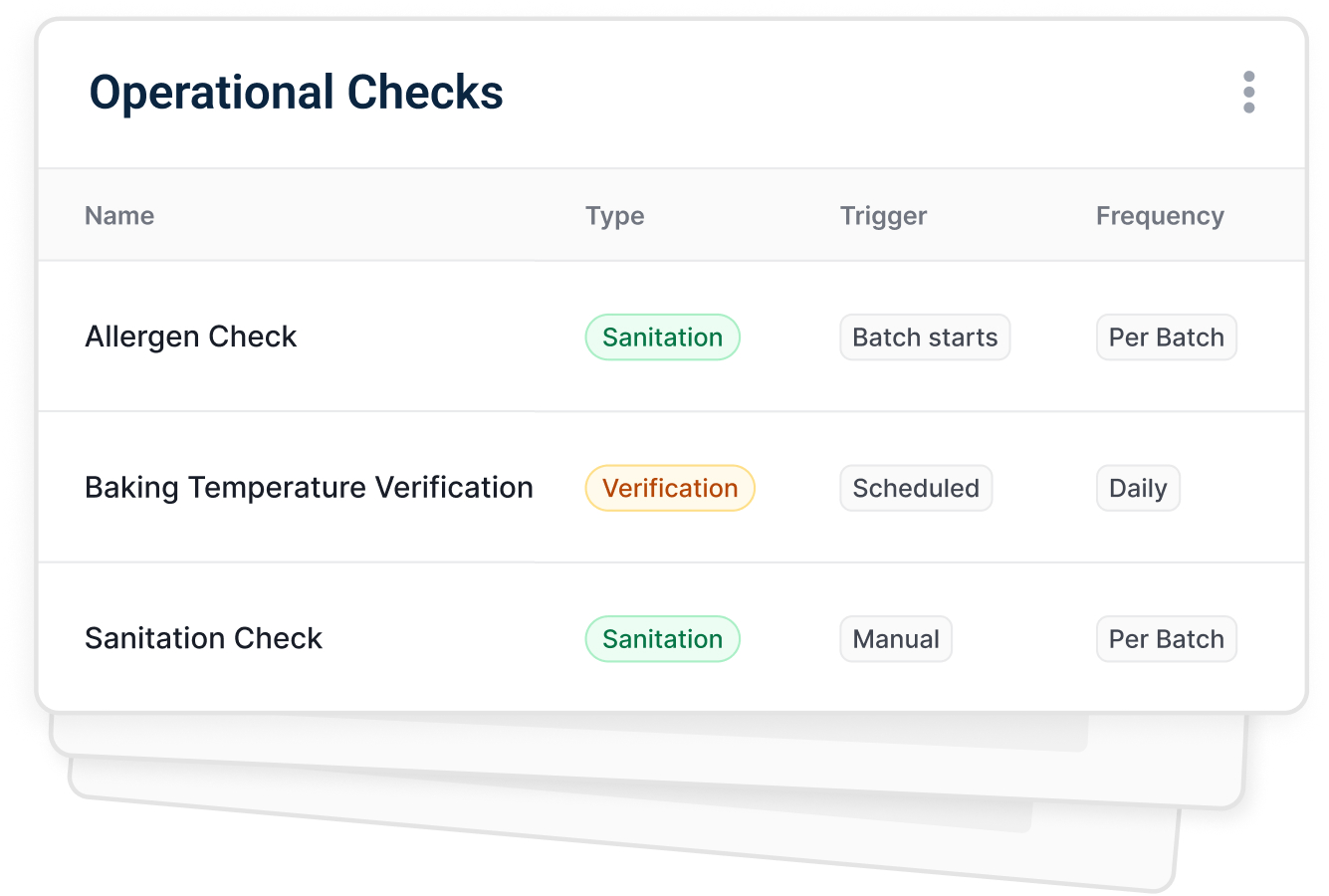The height and width of the screenshot is (896, 1329).
Task: Click the orange Verification type tag
Action: point(670,488)
